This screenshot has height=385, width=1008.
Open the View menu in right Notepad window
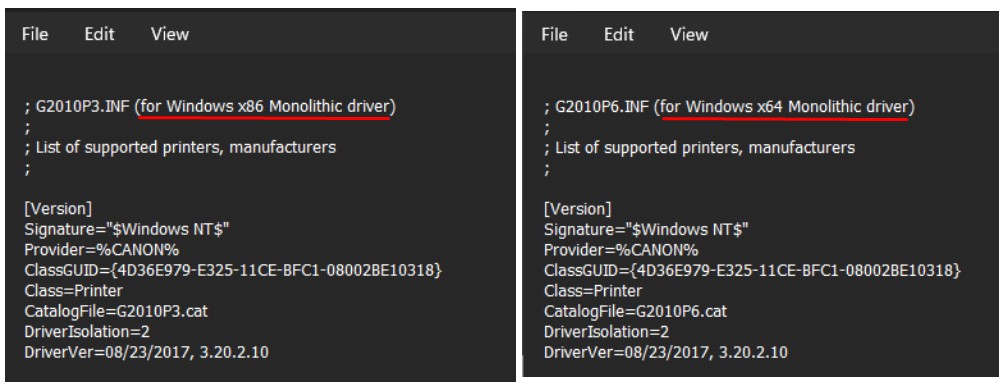pos(689,34)
